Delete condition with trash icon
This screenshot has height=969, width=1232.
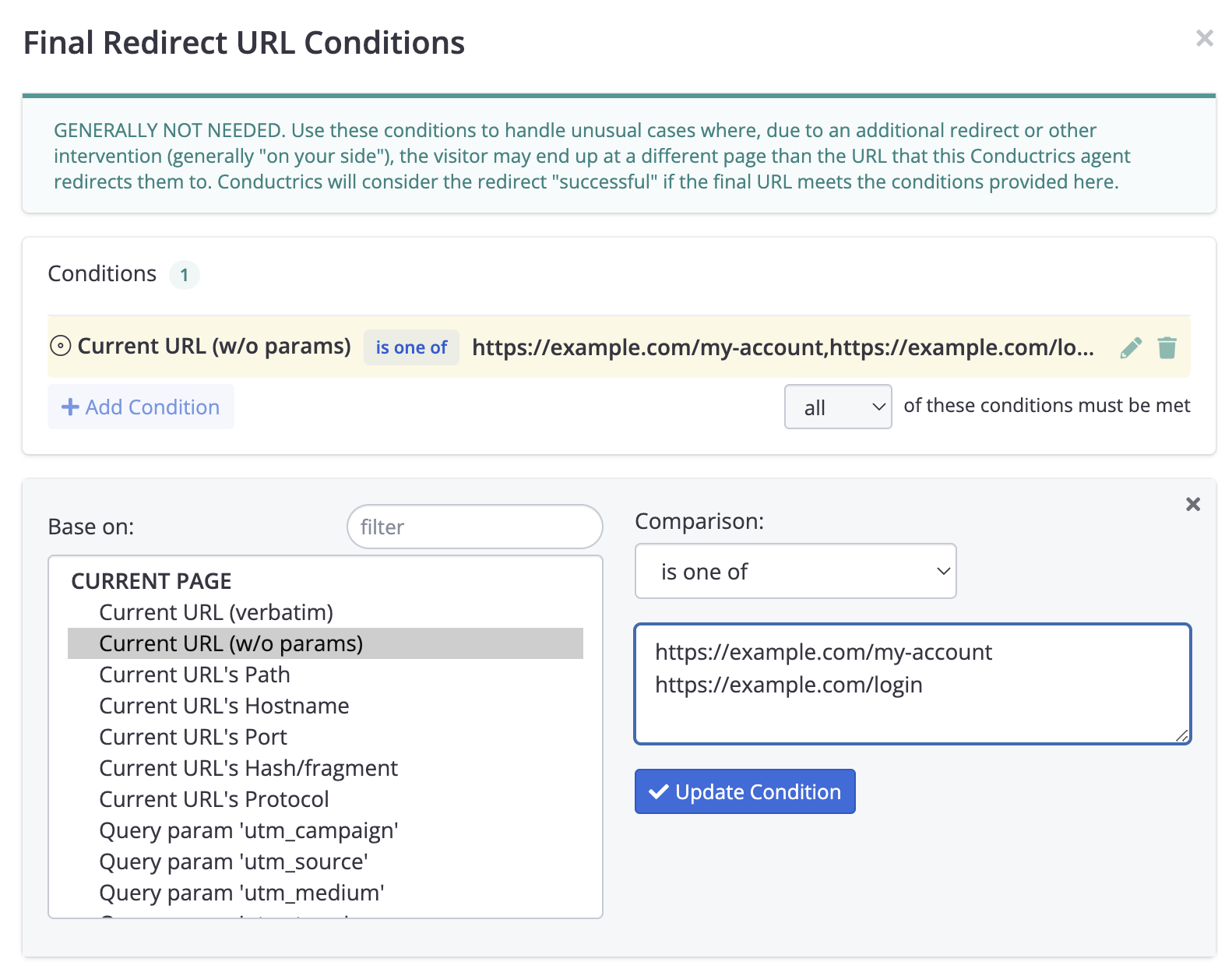pyautogui.click(x=1167, y=347)
